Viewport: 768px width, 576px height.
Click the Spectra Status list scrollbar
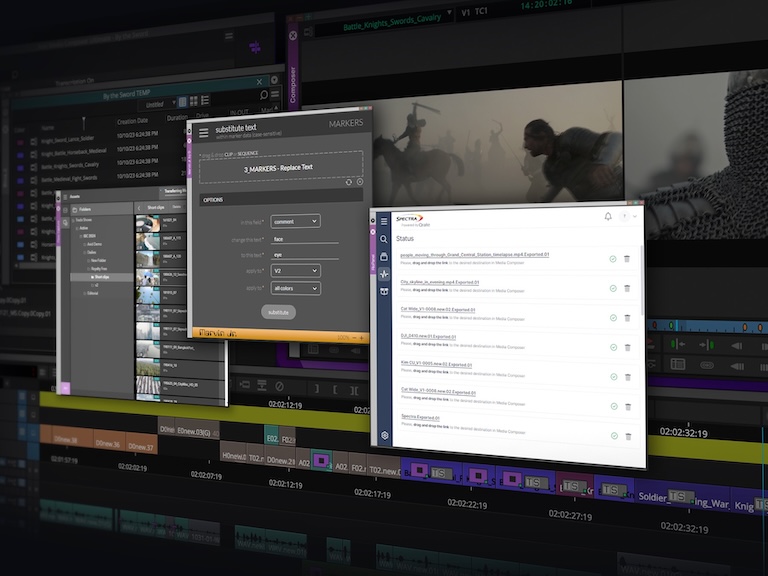[x=642, y=281]
